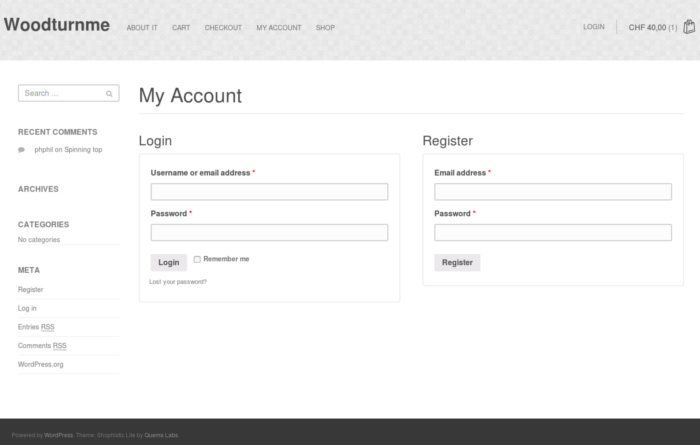
Task: Open the Spinning top comment link
Action: click(83, 150)
